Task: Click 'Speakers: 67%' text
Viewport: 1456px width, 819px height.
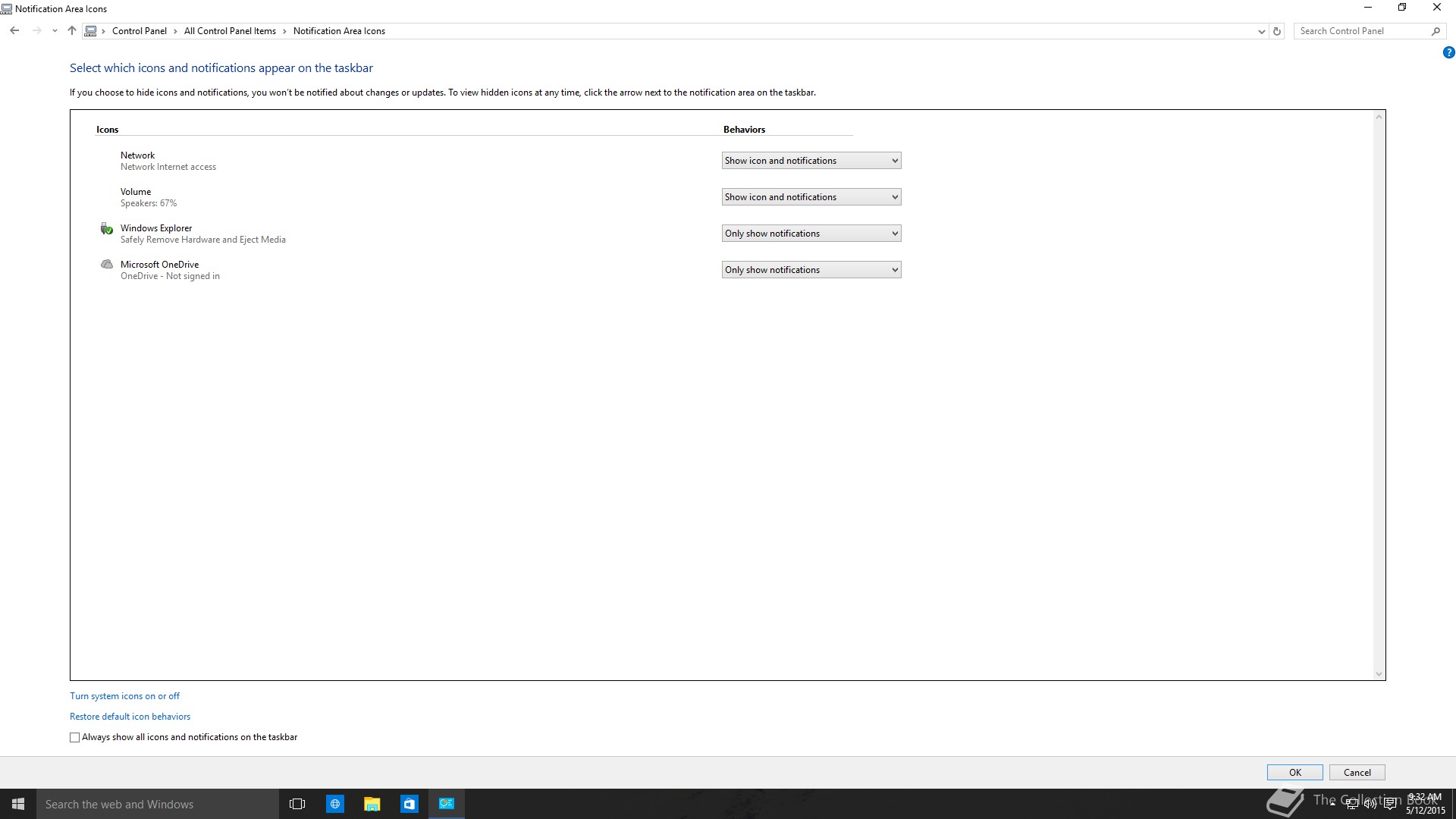Action: 149,203
